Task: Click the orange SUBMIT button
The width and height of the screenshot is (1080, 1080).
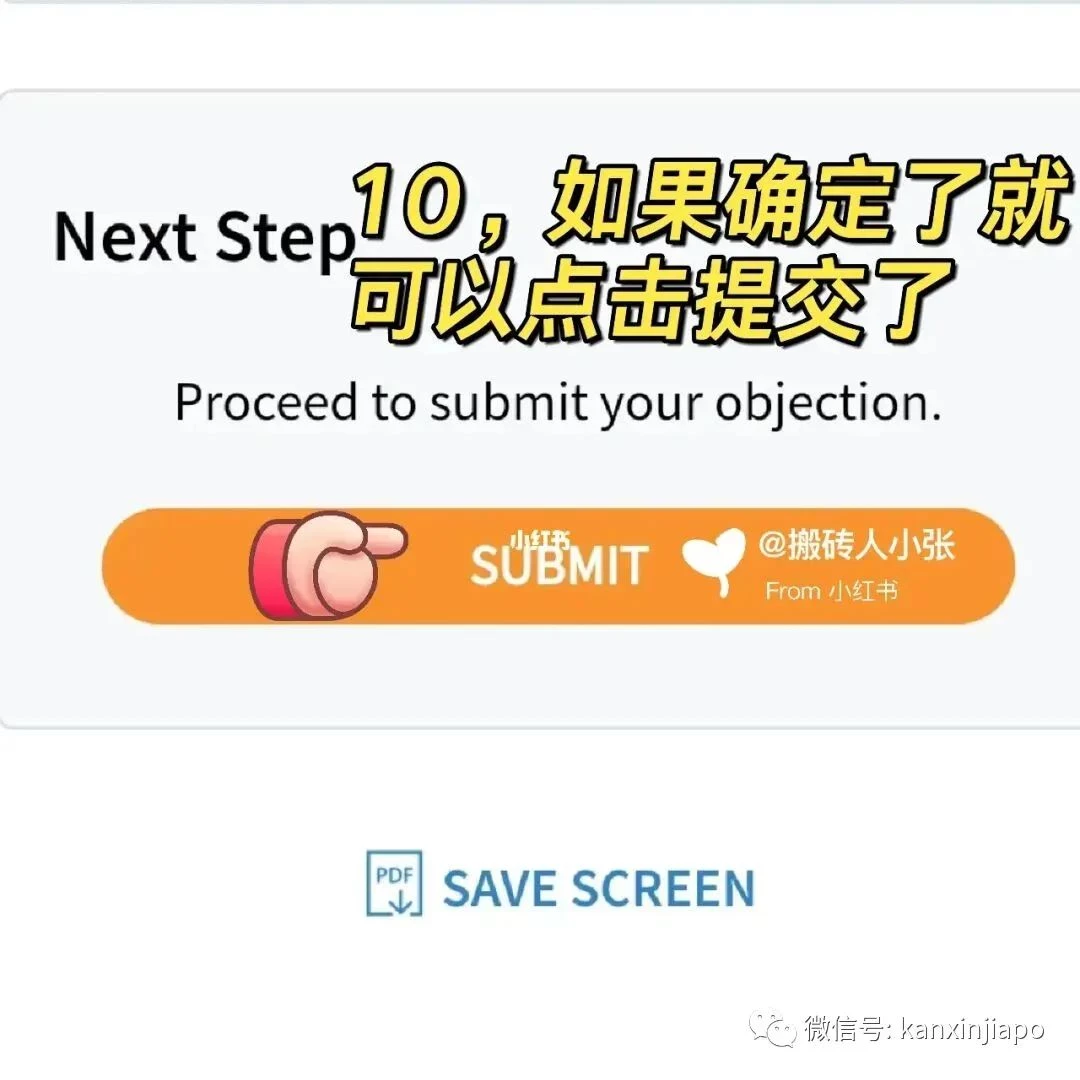Action: pyautogui.click(x=559, y=566)
